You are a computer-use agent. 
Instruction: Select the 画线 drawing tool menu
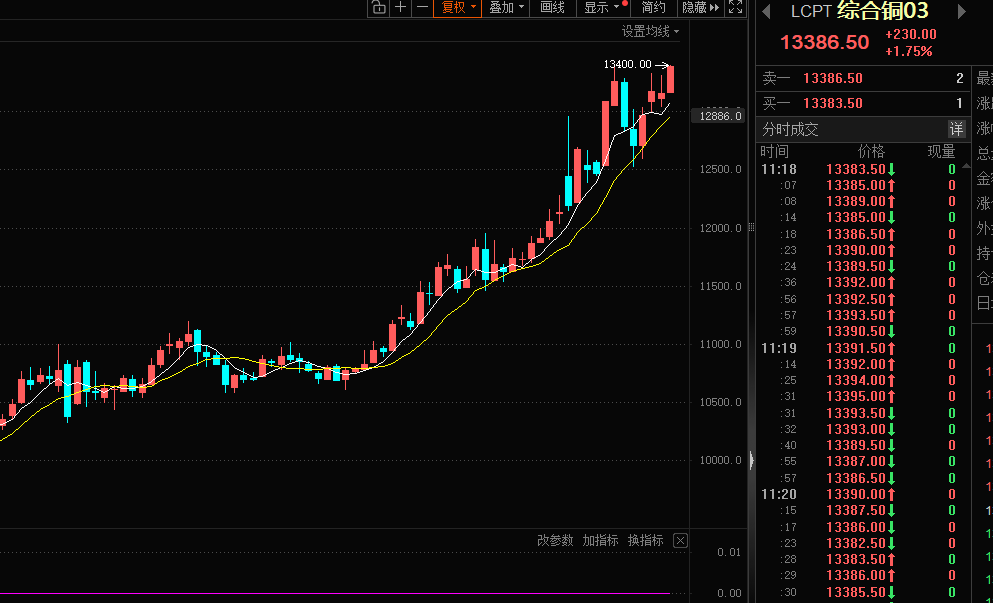click(552, 8)
